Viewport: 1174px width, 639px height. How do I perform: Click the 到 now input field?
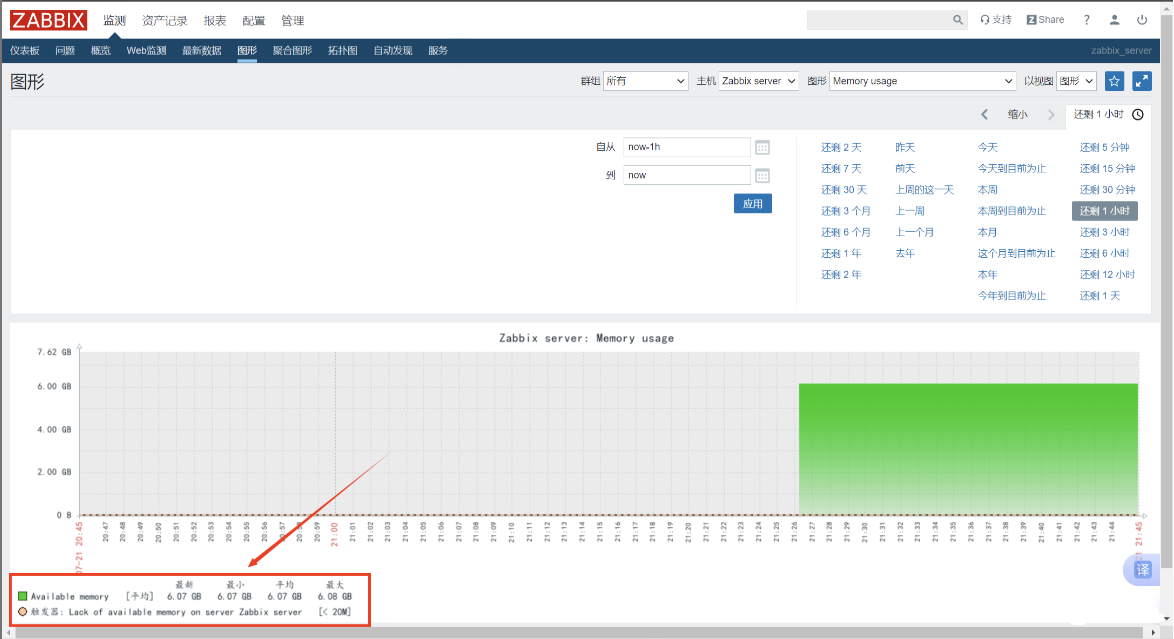(687, 175)
